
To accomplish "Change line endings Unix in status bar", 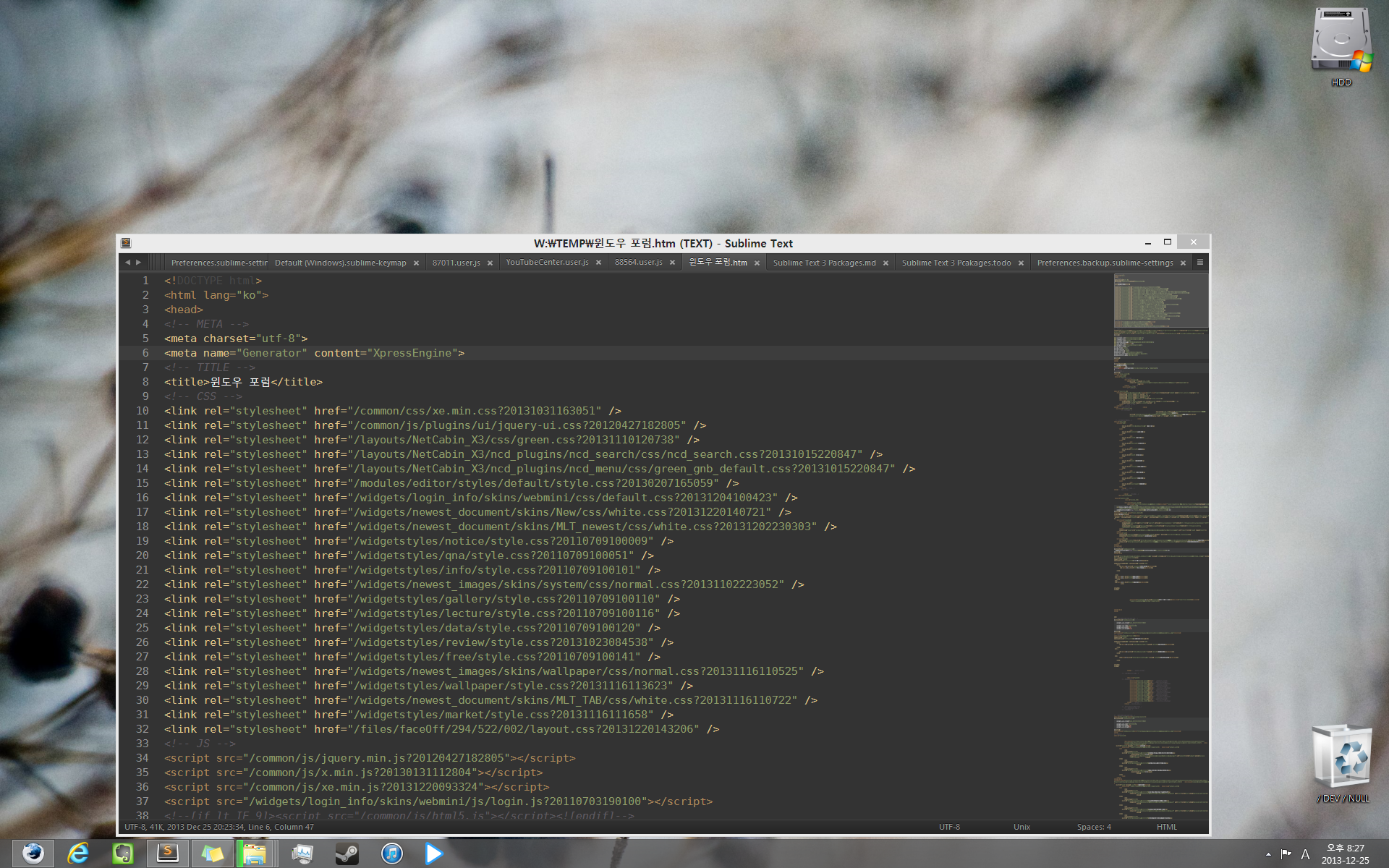I will tap(1021, 827).
